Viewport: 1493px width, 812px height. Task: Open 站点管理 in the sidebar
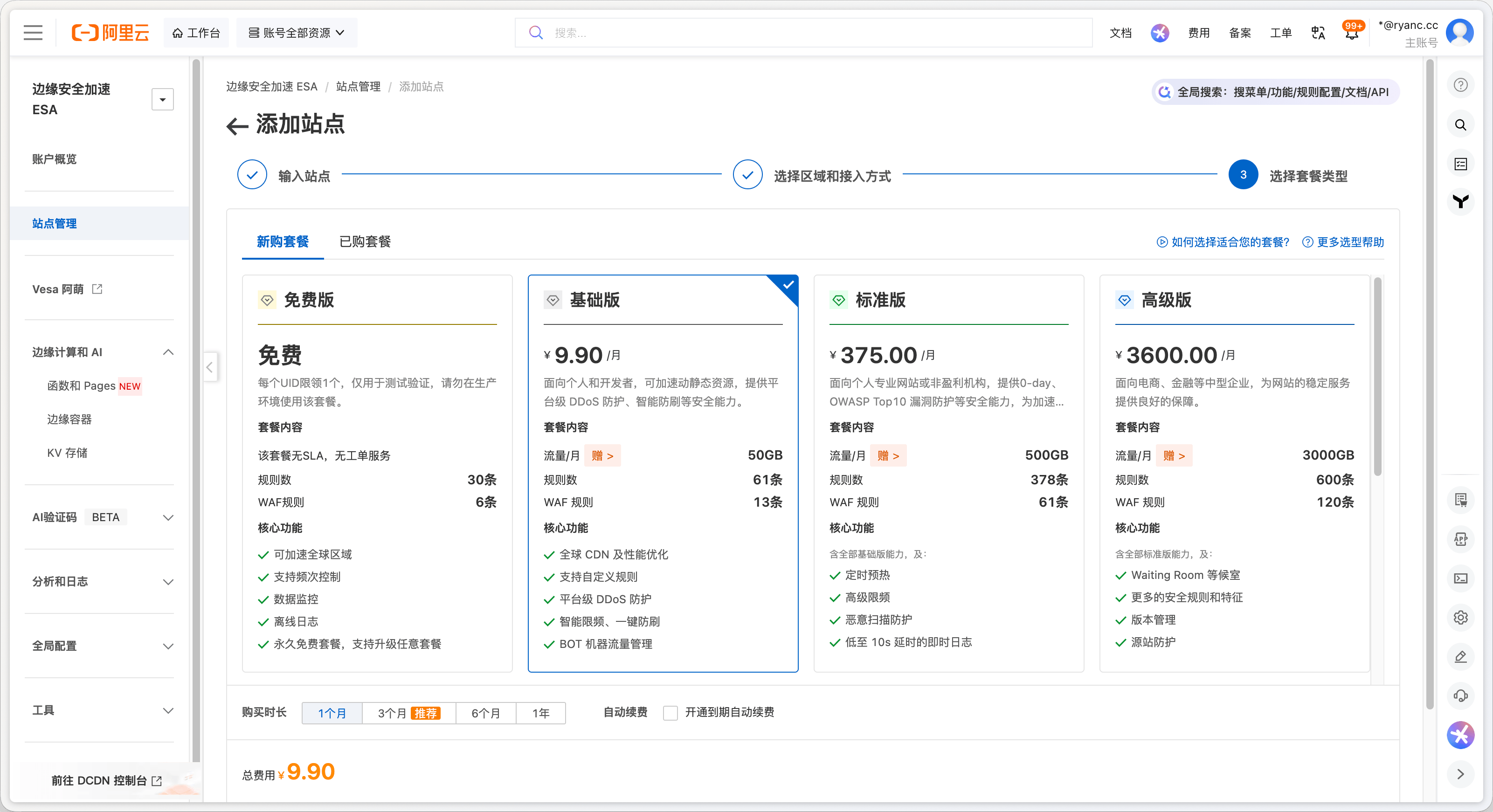tap(55, 224)
